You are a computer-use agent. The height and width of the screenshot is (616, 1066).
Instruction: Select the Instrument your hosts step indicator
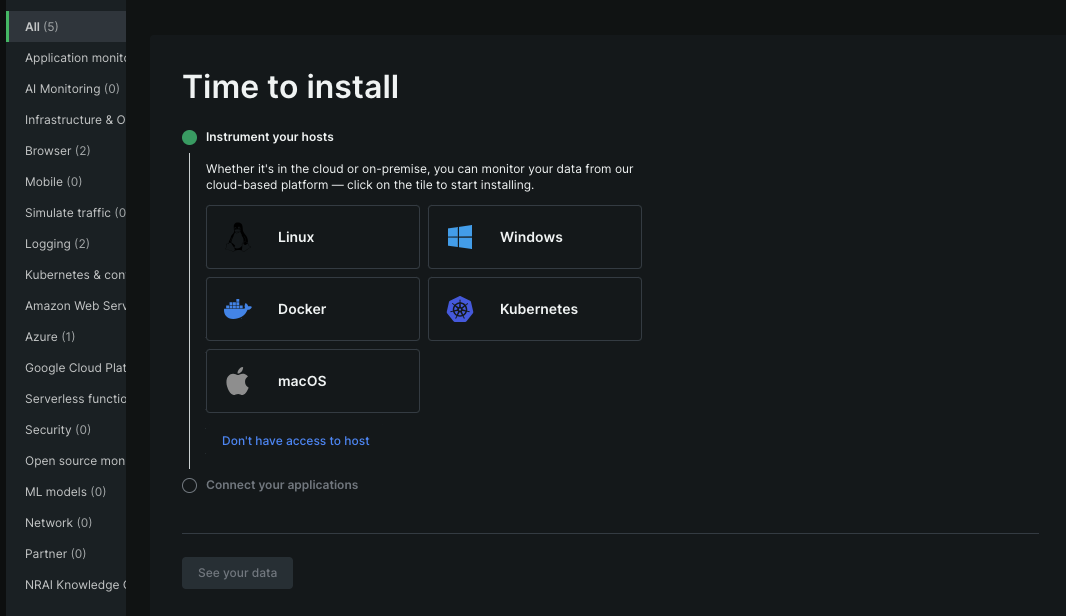[190, 137]
